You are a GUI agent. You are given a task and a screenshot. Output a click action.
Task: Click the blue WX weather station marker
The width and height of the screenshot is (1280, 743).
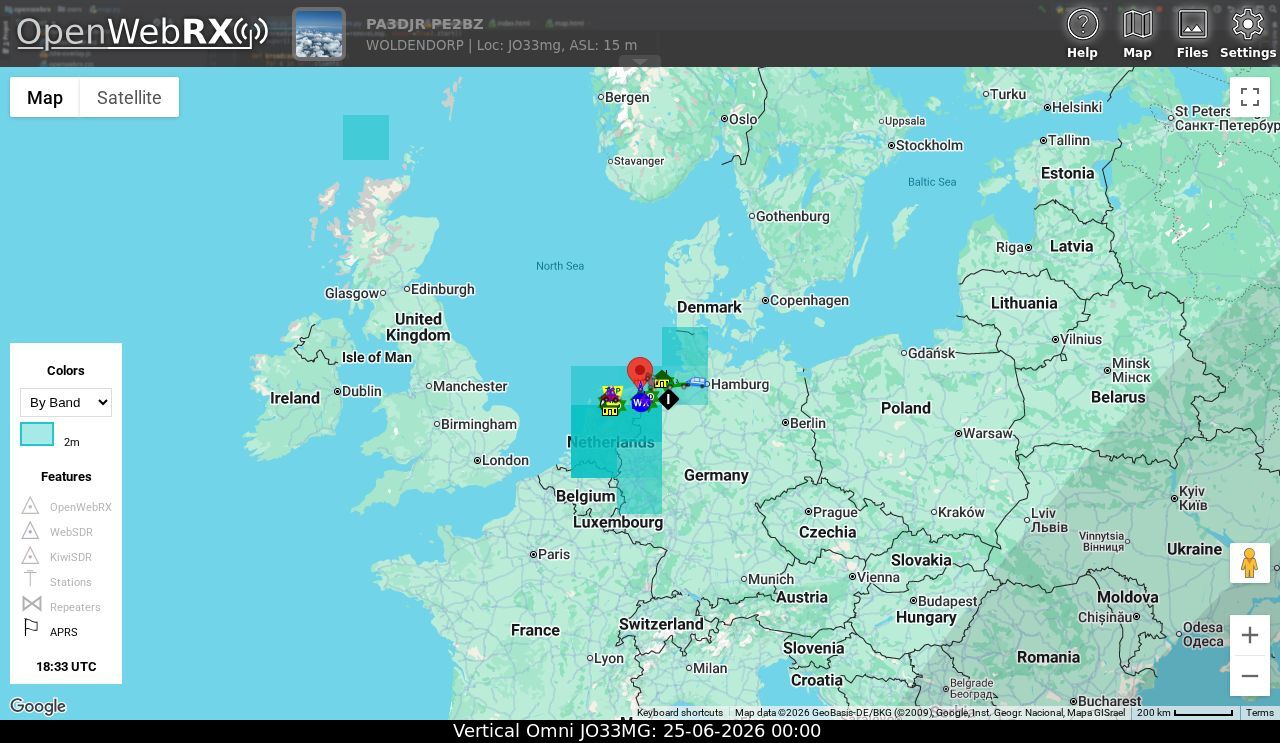tap(640, 402)
